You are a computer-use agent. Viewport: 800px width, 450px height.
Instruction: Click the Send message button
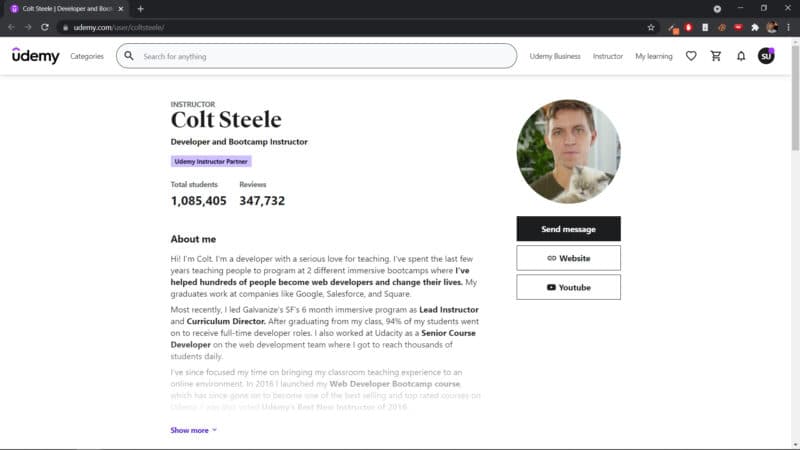click(x=568, y=229)
